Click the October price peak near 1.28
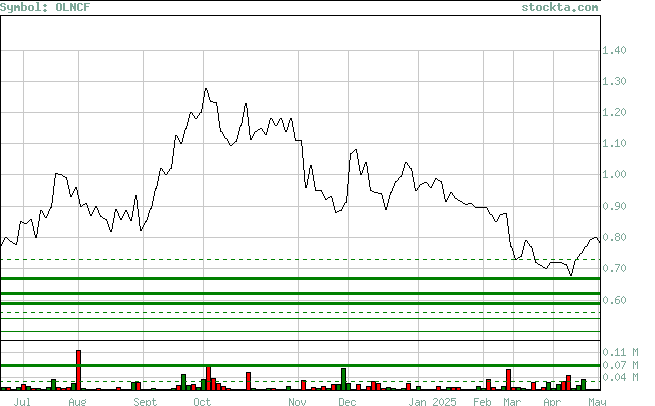The image size is (655, 406). pyautogui.click(x=206, y=89)
